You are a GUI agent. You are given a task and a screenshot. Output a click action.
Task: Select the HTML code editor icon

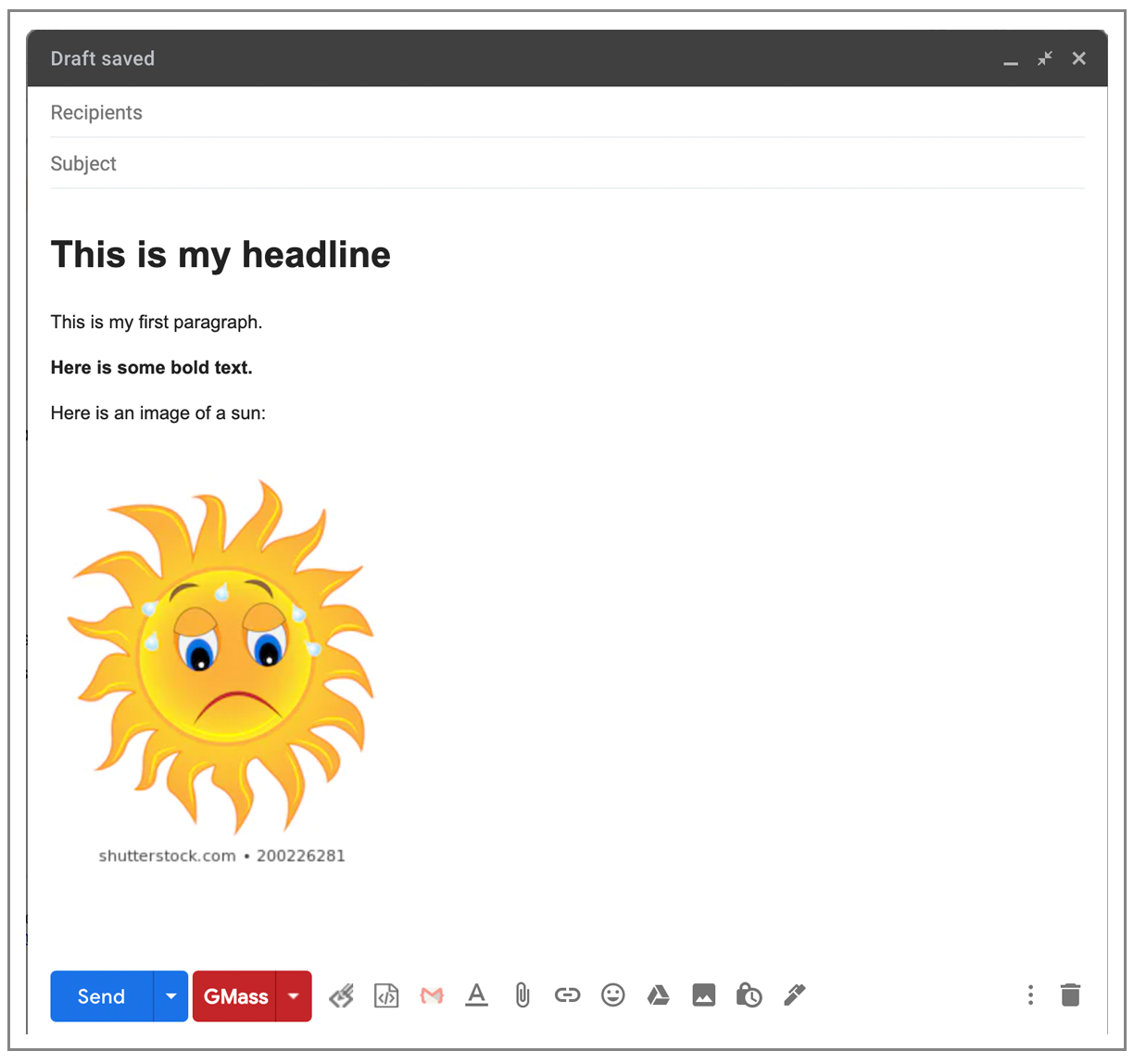click(x=386, y=995)
